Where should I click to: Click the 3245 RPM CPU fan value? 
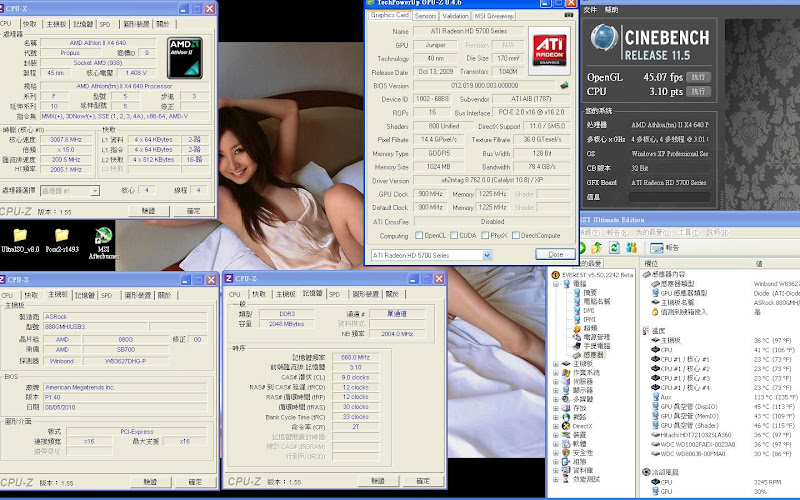point(767,482)
